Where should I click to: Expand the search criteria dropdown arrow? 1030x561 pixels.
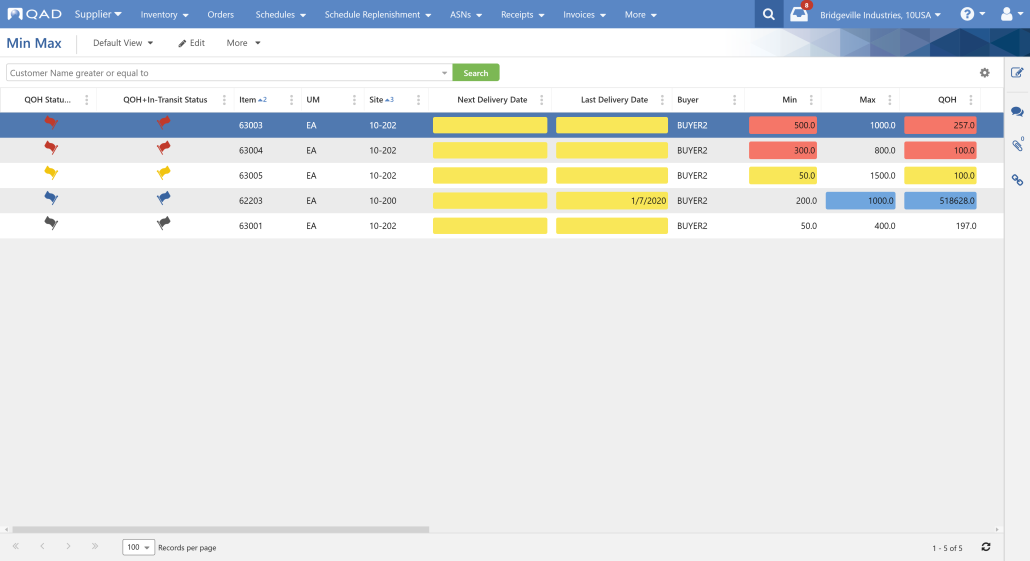(445, 73)
